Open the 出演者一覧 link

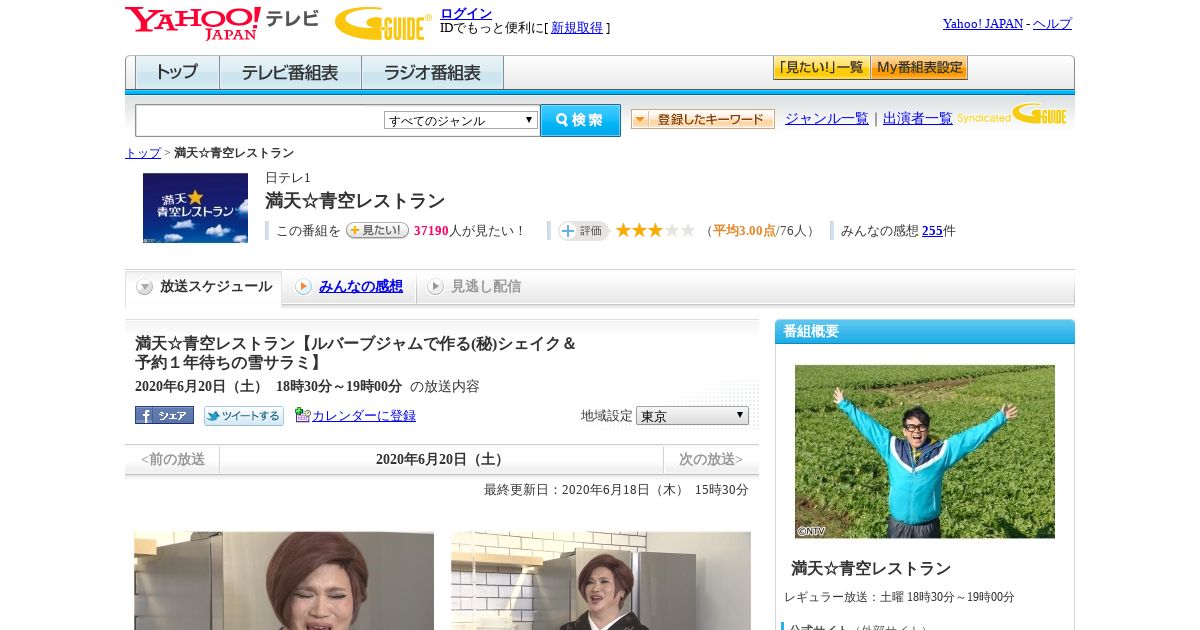[x=918, y=119]
